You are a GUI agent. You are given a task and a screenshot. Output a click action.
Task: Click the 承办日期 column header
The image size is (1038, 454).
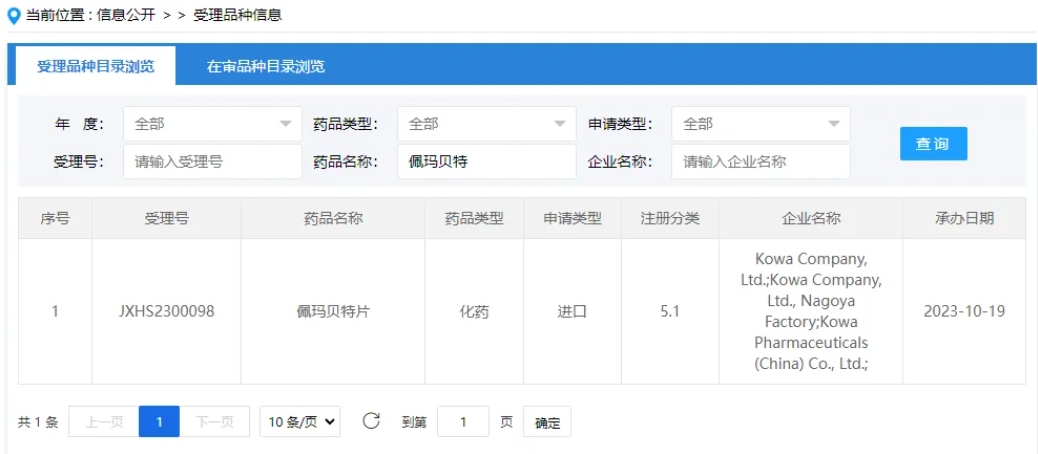(x=963, y=218)
